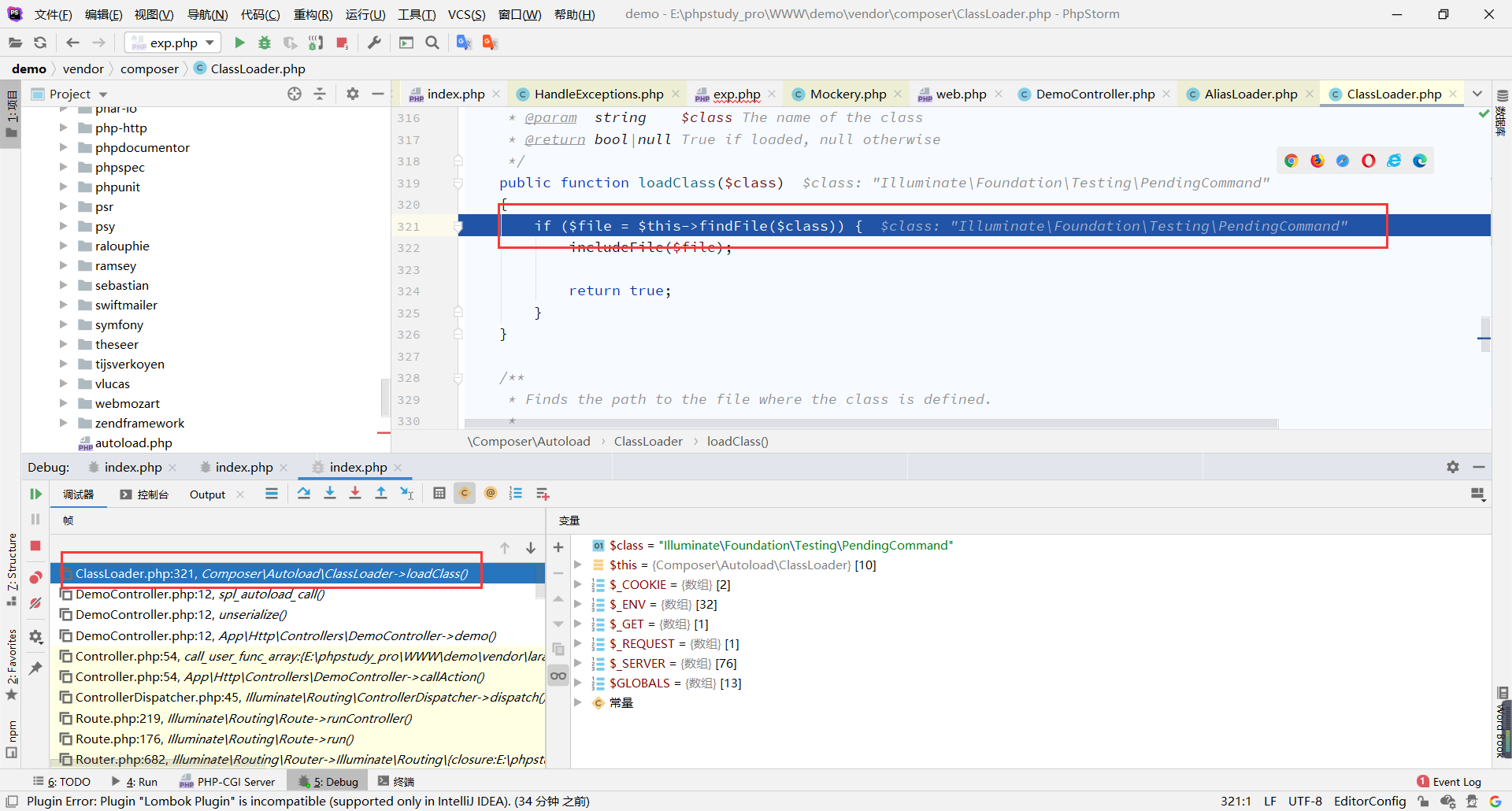Switch to the exp.php editor tab
The width and height of the screenshot is (1512, 811).
pos(736,94)
